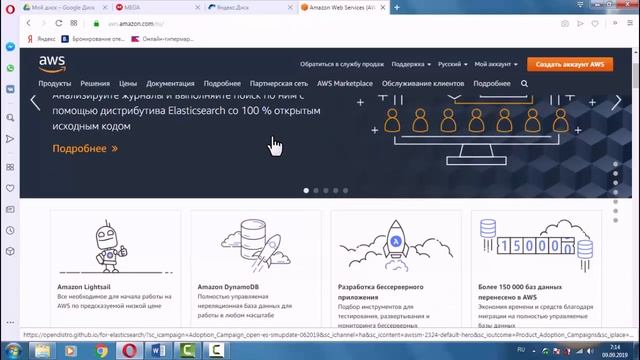Image resolution: width=640 pixels, height=360 pixels.
Task: Open Speed Dial grid icon in sidebar
Action: 10,167
